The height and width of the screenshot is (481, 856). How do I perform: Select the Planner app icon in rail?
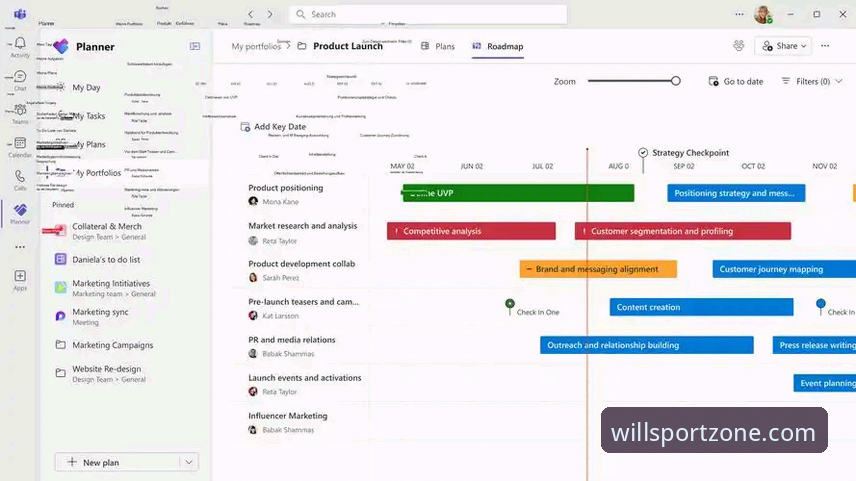20,211
